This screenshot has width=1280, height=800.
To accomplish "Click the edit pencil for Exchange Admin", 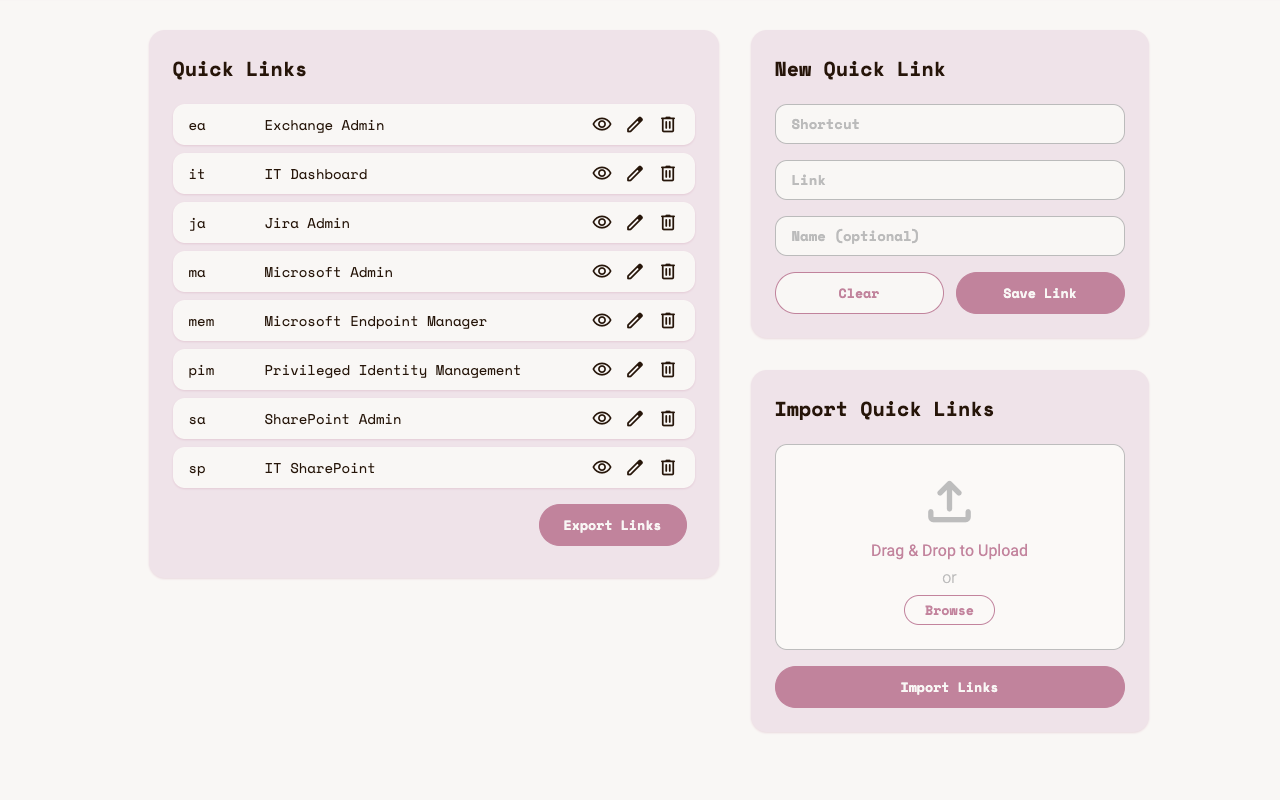I will (635, 125).
